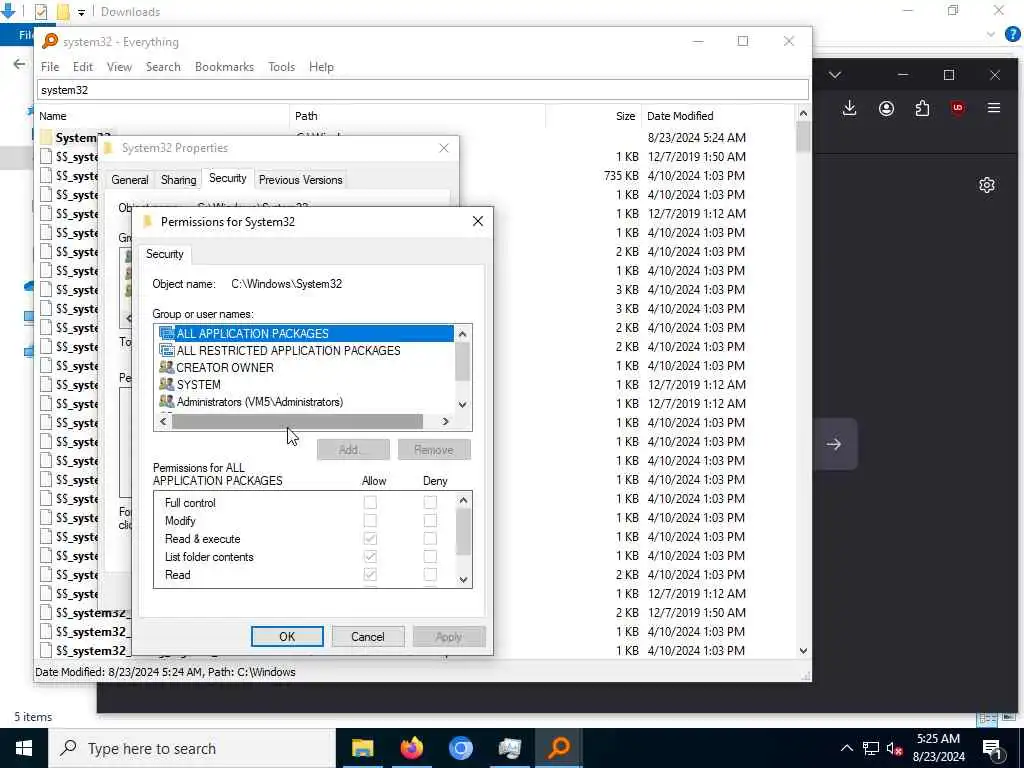Screen dimensions: 1024x768
Task: Click the uBlock Origin shield icon
Action: point(958,108)
